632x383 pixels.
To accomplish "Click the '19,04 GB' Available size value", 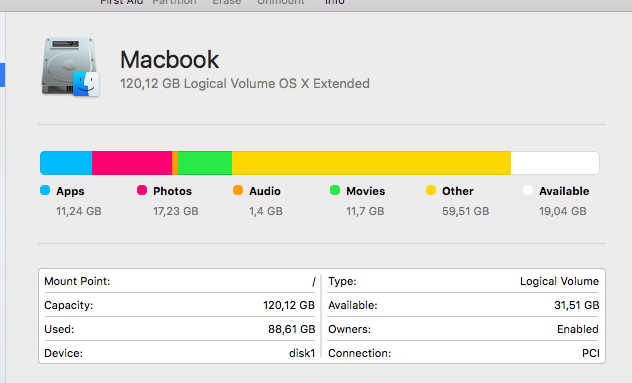I will 563,211.
